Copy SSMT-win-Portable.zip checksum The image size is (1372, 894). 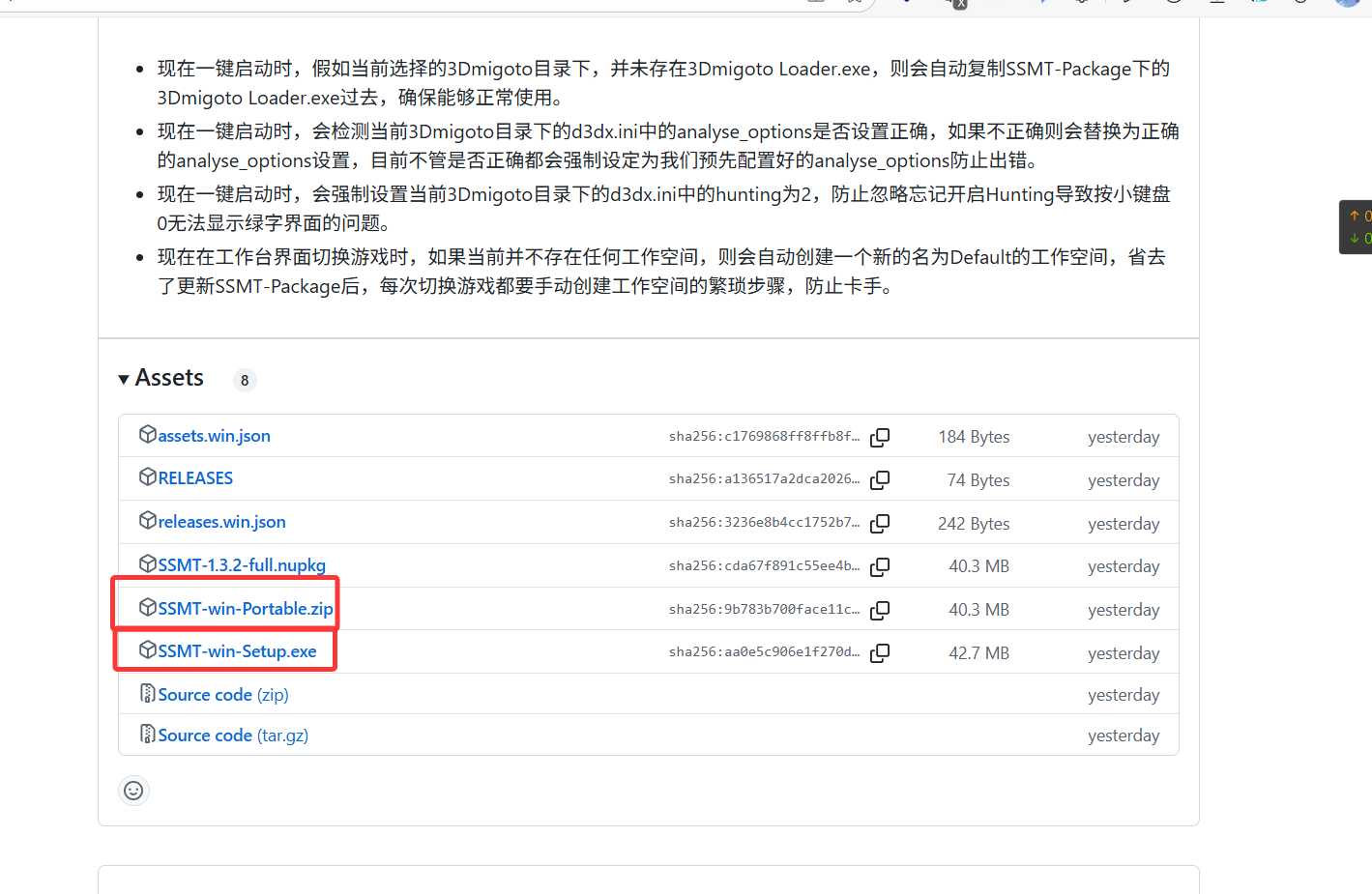880,610
